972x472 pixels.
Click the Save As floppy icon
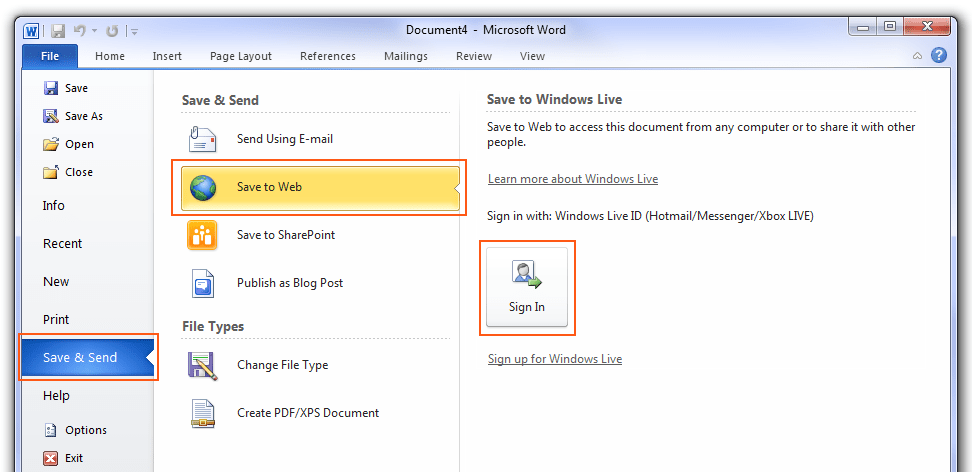(51, 116)
